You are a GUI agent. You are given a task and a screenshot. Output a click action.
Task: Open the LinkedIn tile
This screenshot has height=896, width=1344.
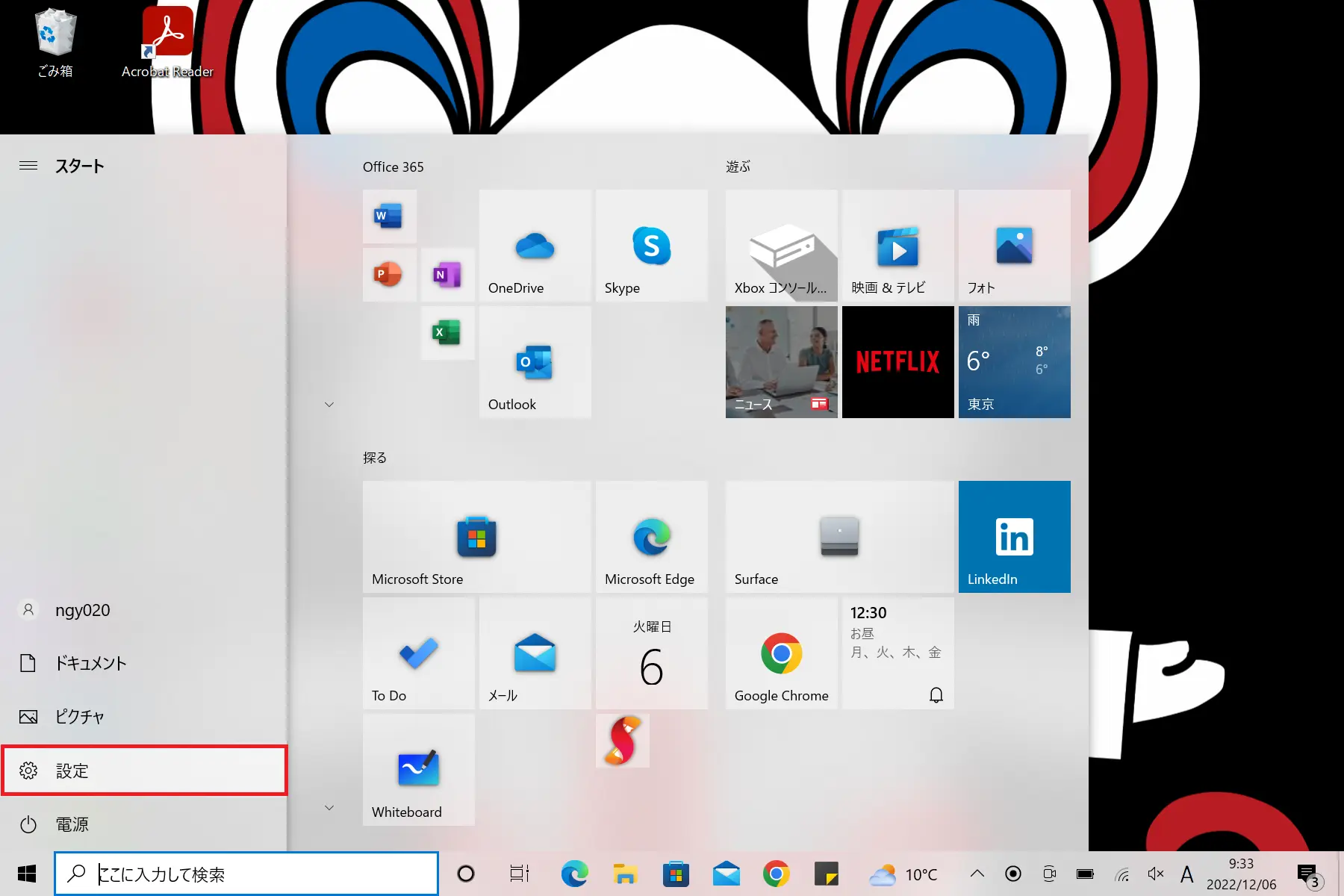click(1015, 537)
